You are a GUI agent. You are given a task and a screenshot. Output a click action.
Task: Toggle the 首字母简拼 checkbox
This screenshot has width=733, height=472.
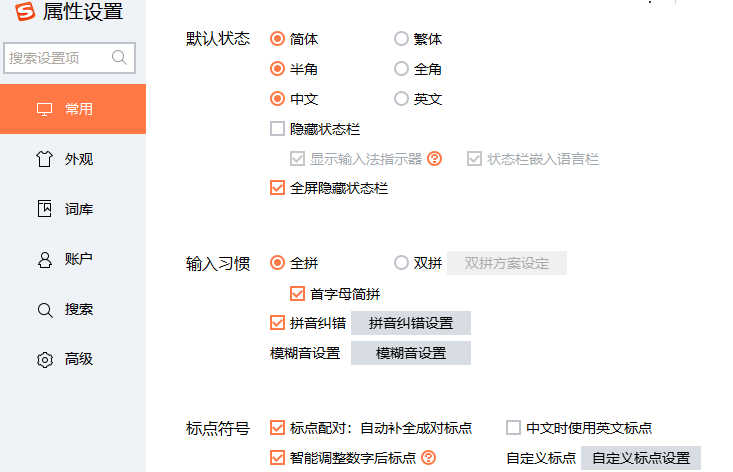pos(297,294)
